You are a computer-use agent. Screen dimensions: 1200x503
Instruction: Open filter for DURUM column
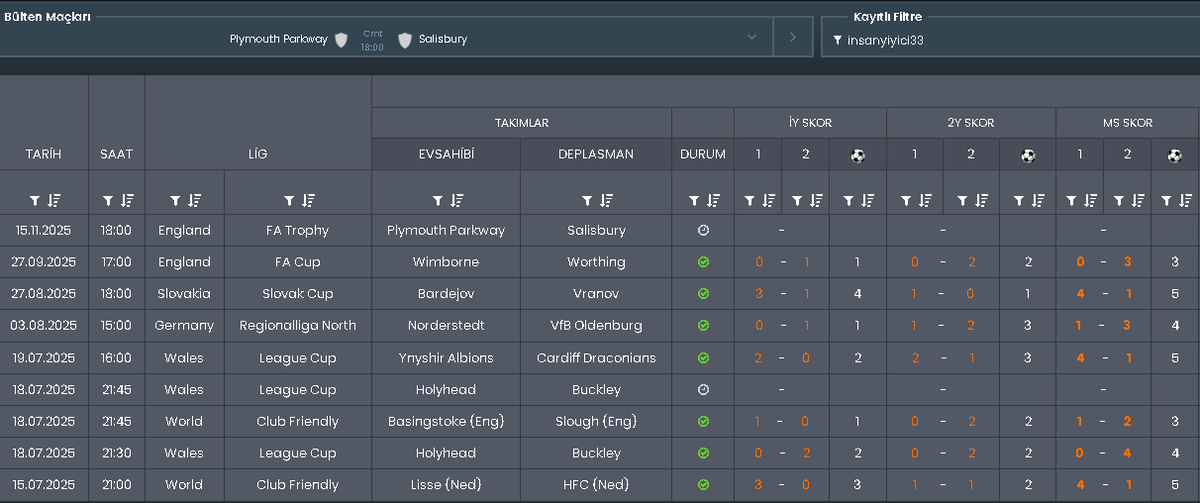[694, 200]
